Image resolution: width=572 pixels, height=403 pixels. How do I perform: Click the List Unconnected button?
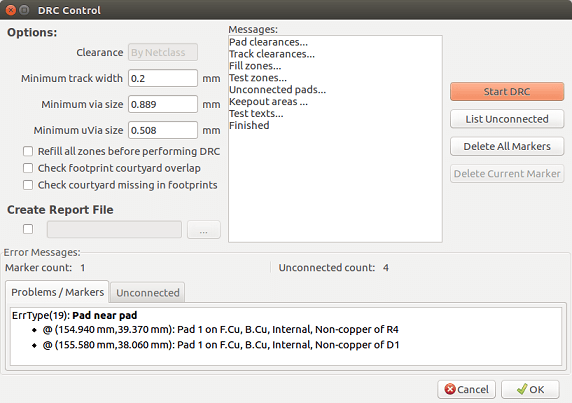click(507, 119)
